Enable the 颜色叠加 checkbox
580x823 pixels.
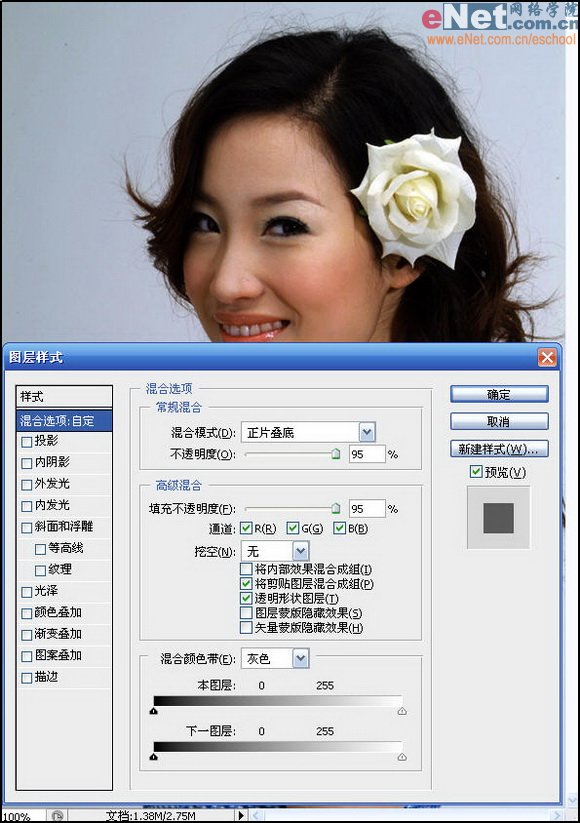(27, 614)
